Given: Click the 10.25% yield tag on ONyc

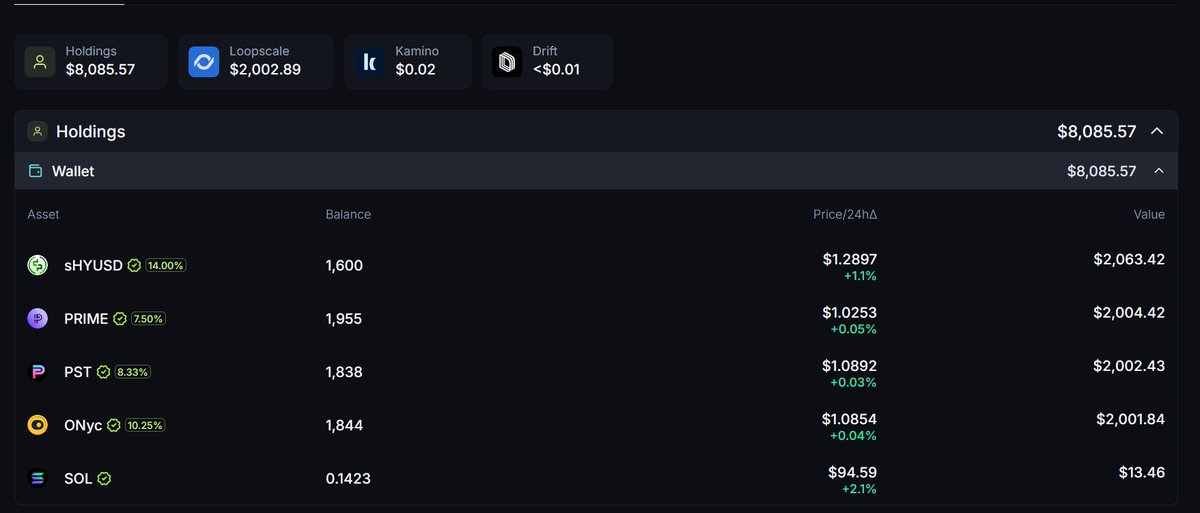Looking at the screenshot, I should click(145, 425).
